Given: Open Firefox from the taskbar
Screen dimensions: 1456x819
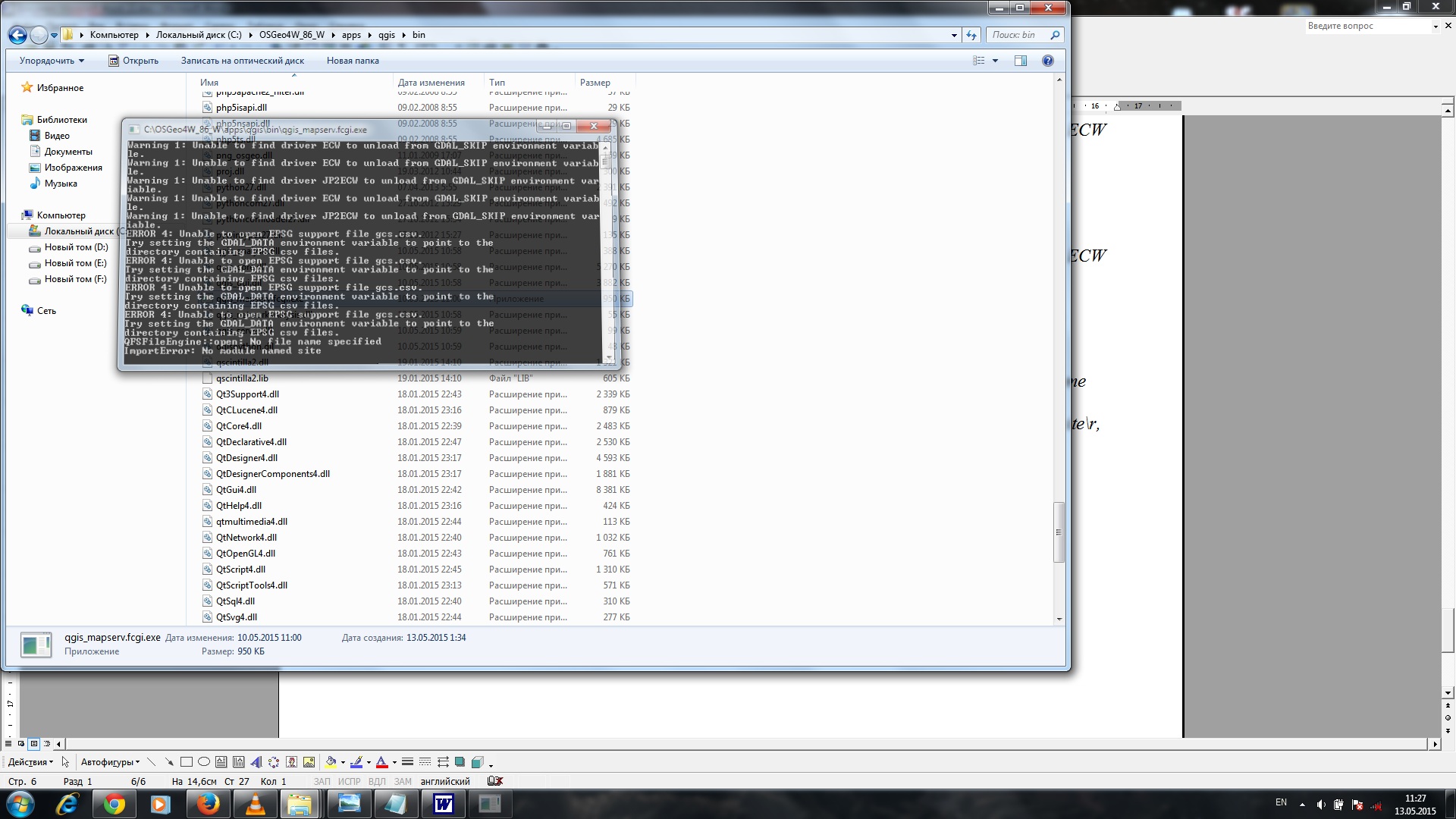Looking at the screenshot, I should click(208, 804).
